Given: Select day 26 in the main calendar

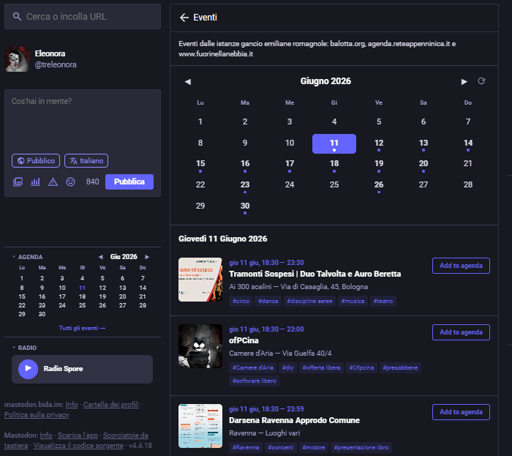Looking at the screenshot, I should coord(379,186).
